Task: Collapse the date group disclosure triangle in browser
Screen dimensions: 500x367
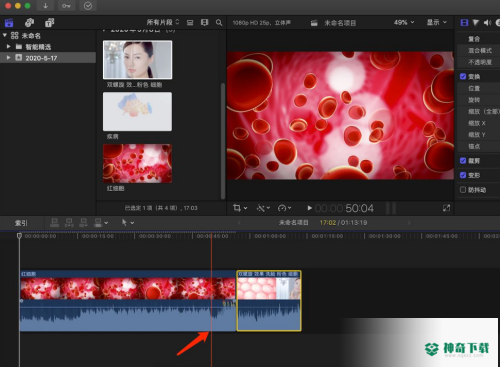Action: [104, 31]
